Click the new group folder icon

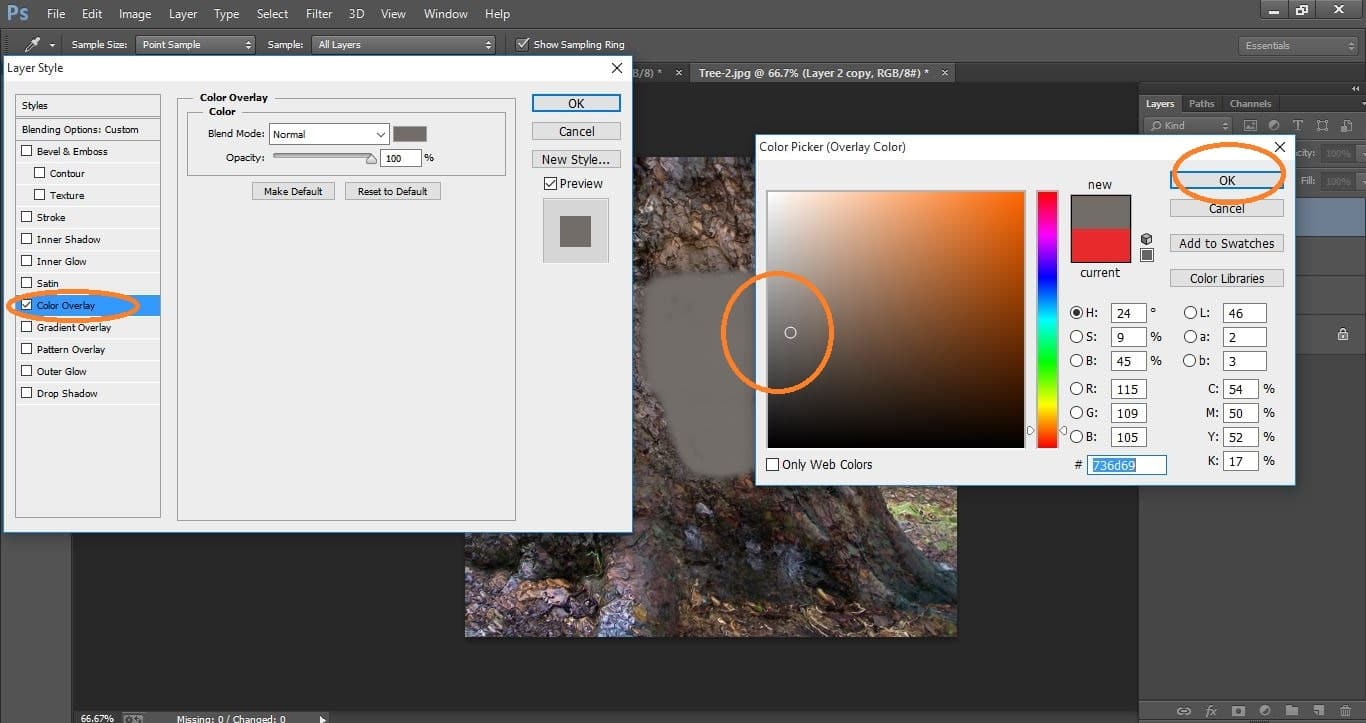click(x=1292, y=711)
